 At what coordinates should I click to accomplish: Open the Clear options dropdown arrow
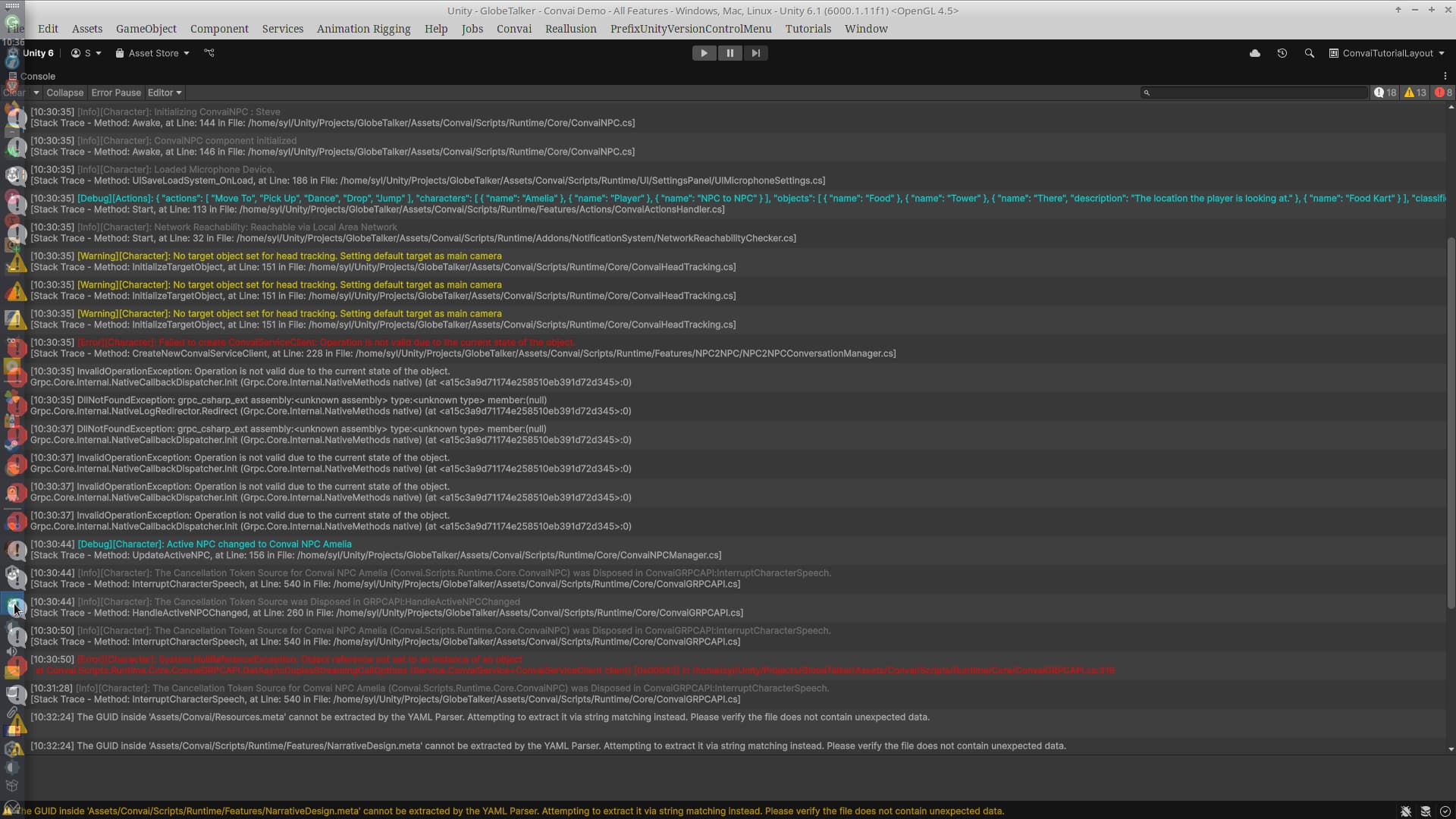(x=36, y=93)
